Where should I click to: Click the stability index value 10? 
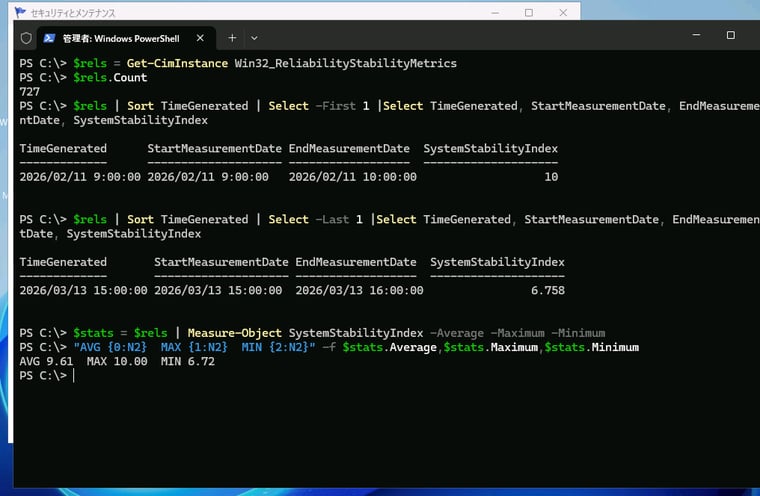click(x=551, y=177)
